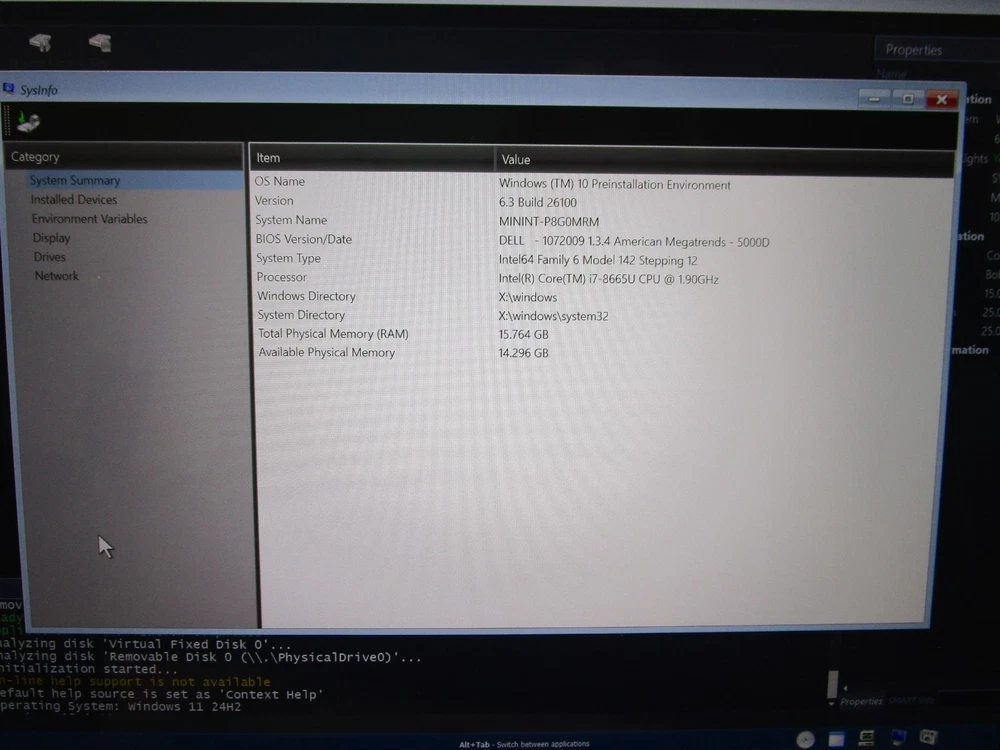Image resolution: width=1000 pixels, height=750 pixels.
Task: Maximize the SysInfo window
Action: click(907, 99)
